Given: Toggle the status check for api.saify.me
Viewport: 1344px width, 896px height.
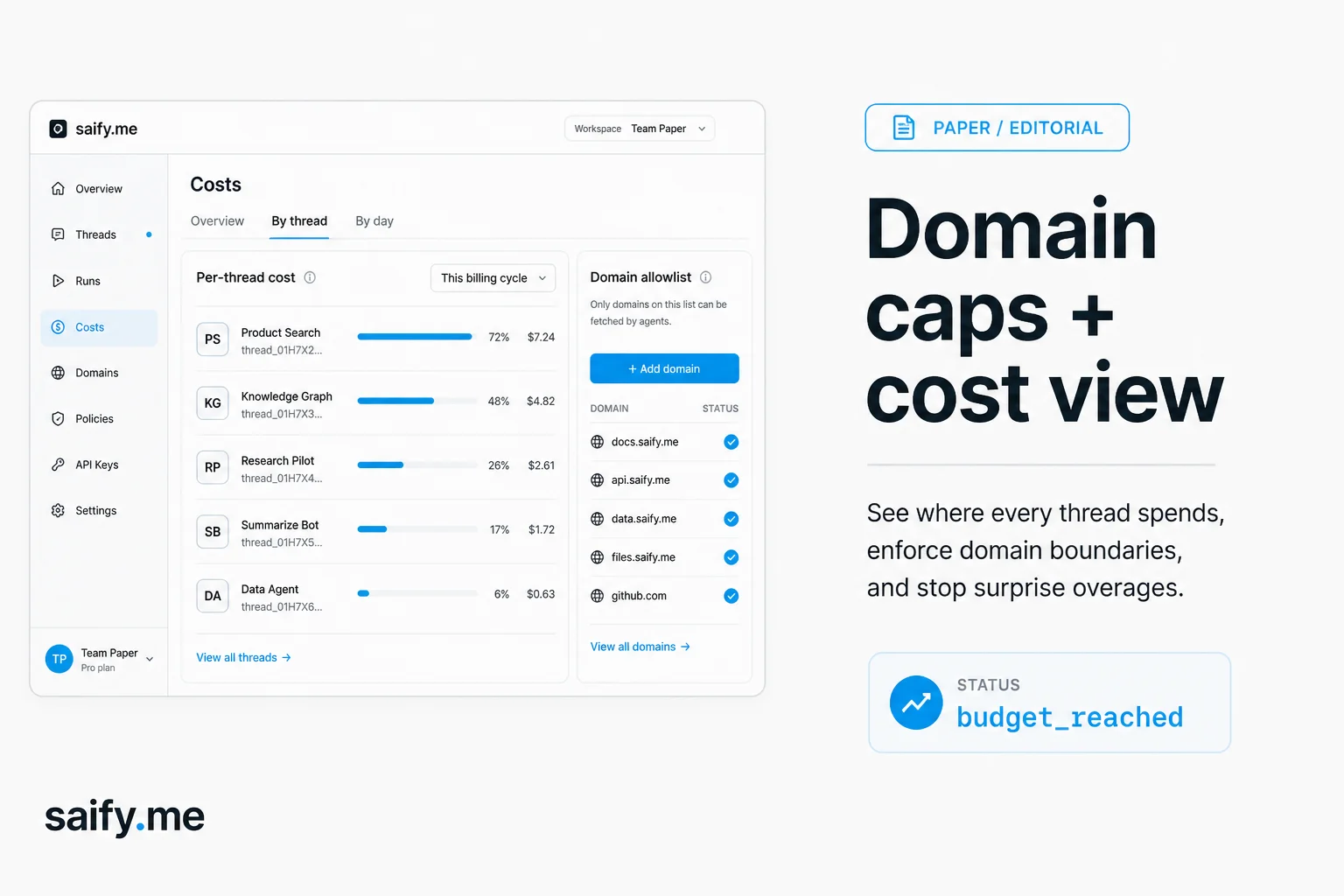Looking at the screenshot, I should coord(731,480).
